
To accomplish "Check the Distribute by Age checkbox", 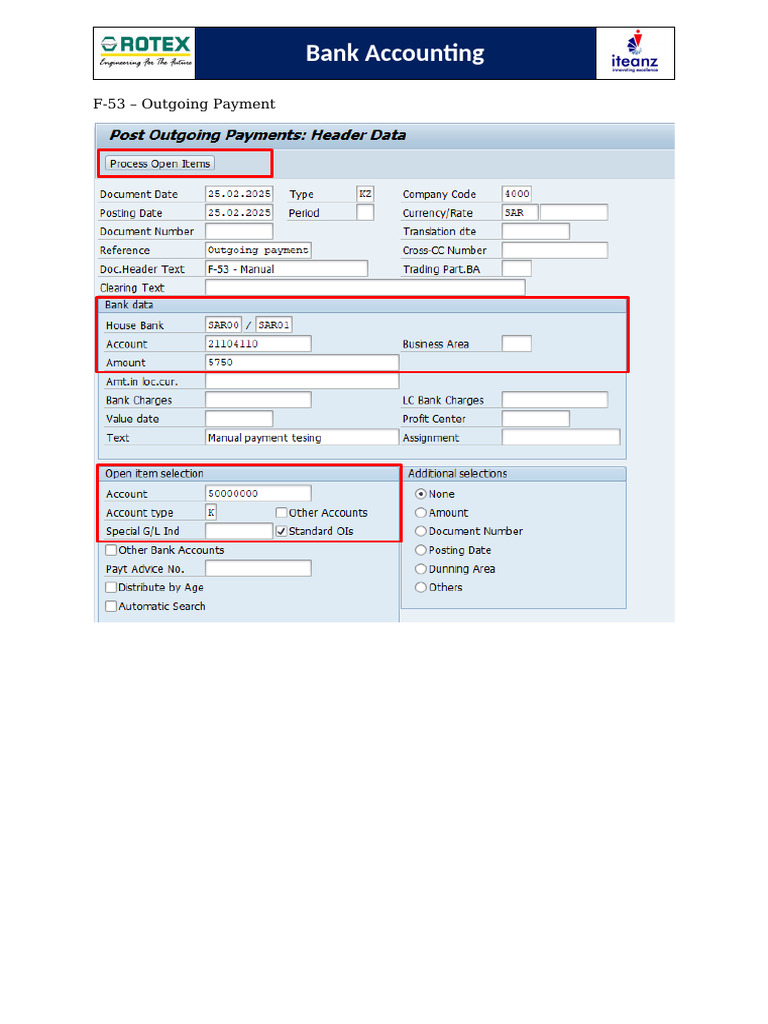I will (111, 587).
